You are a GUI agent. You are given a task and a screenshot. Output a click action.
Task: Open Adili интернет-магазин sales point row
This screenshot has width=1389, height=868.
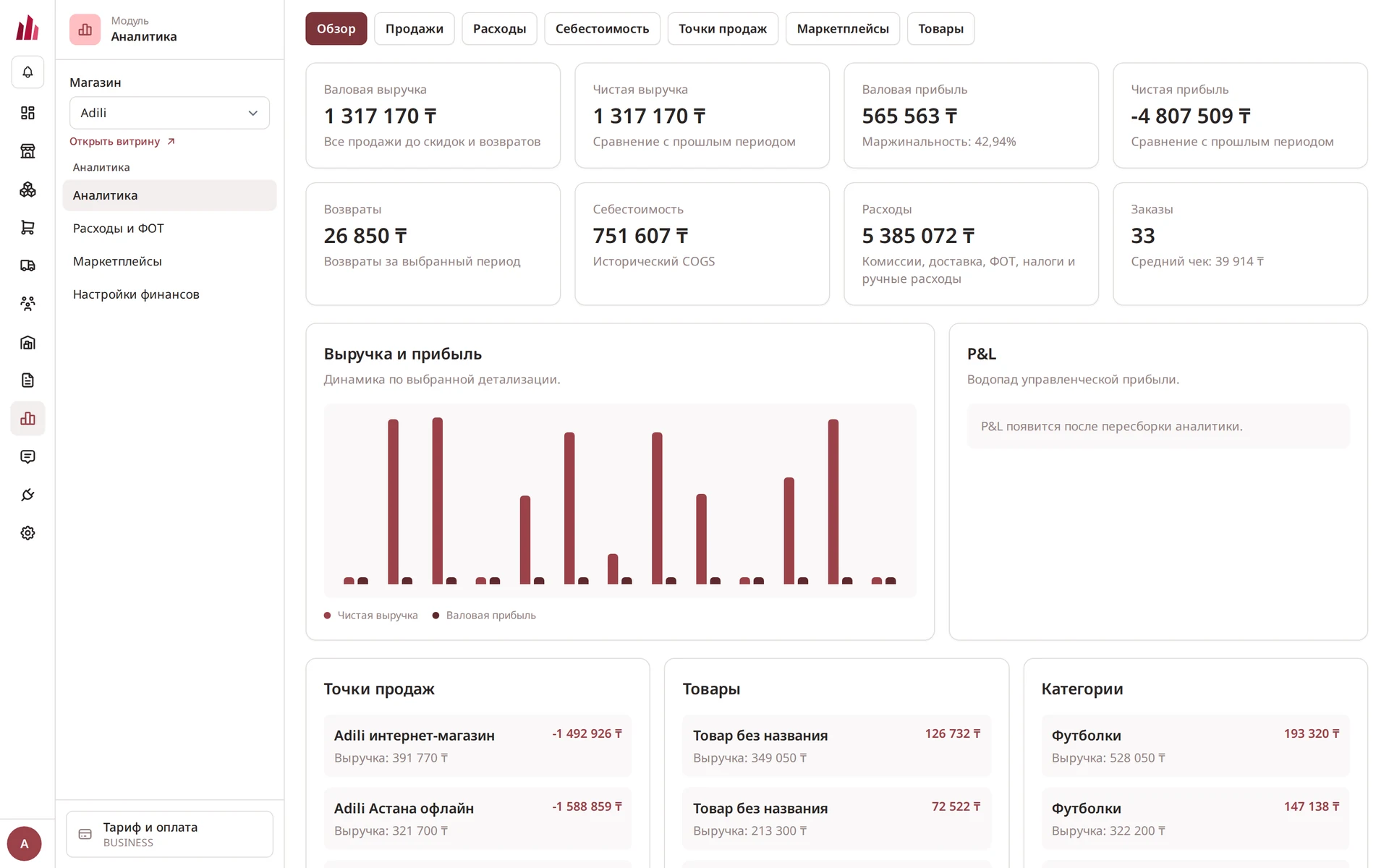(477, 746)
